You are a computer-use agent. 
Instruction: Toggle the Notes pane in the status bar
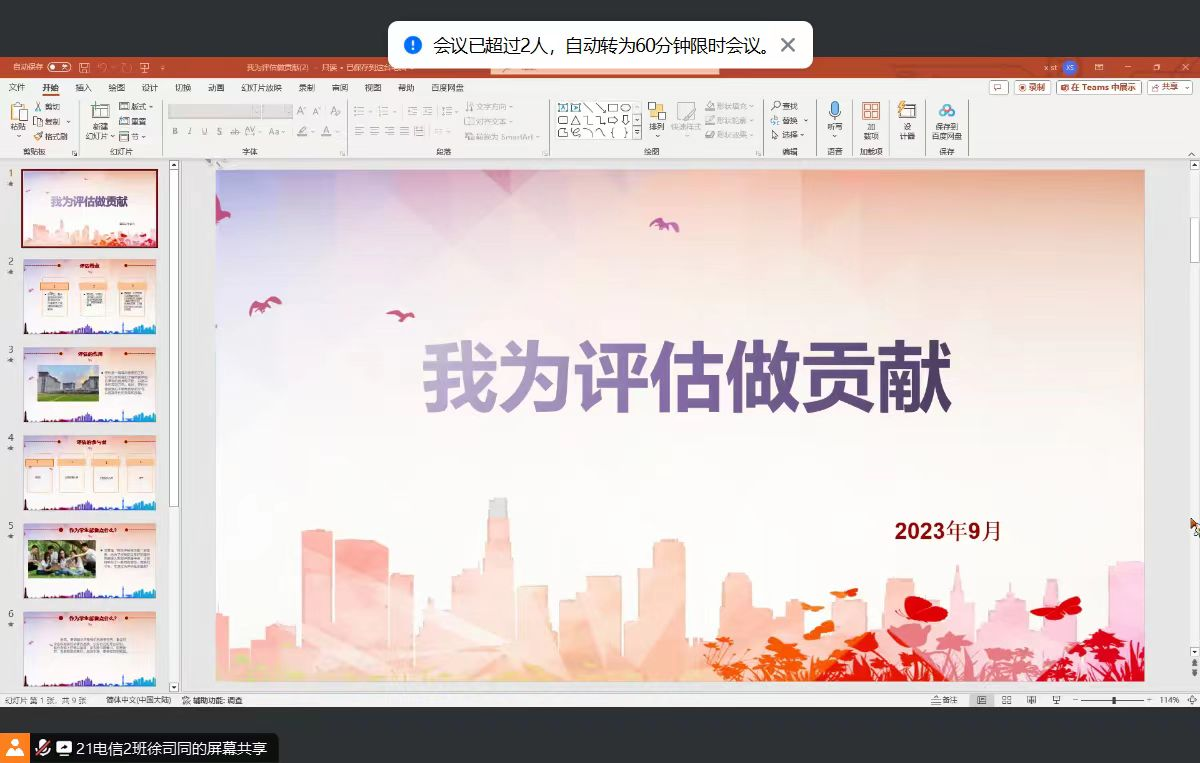tap(945, 700)
